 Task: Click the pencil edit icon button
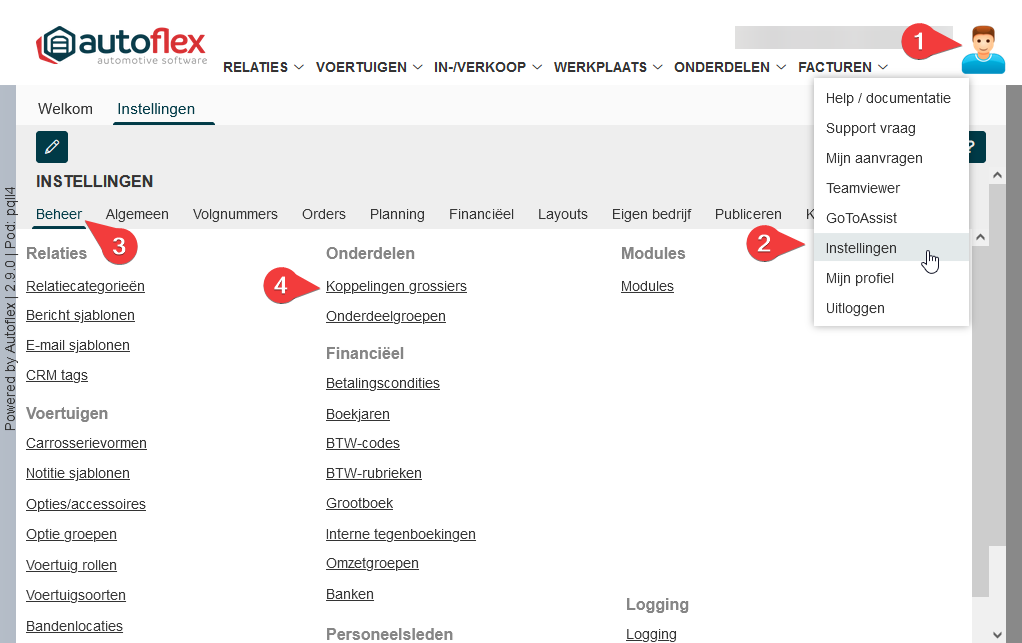(52, 147)
